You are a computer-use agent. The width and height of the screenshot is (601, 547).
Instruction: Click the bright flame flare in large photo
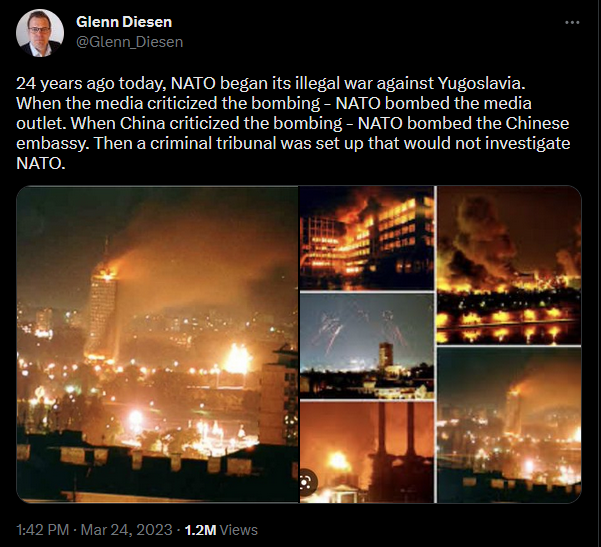coord(237,359)
